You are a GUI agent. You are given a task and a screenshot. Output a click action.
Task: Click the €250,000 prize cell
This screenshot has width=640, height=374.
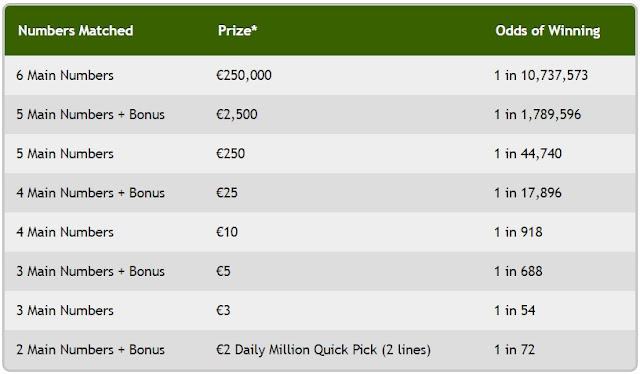click(244, 76)
